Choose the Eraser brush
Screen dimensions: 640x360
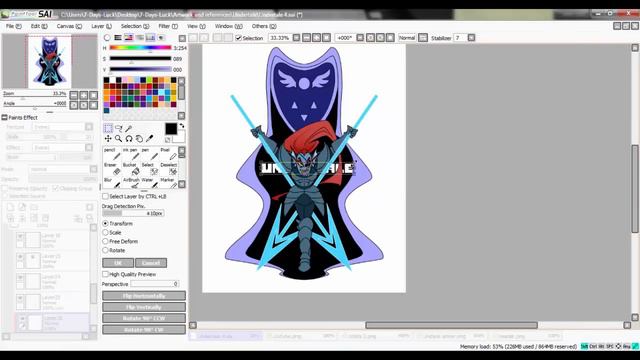pyautogui.click(x=111, y=169)
